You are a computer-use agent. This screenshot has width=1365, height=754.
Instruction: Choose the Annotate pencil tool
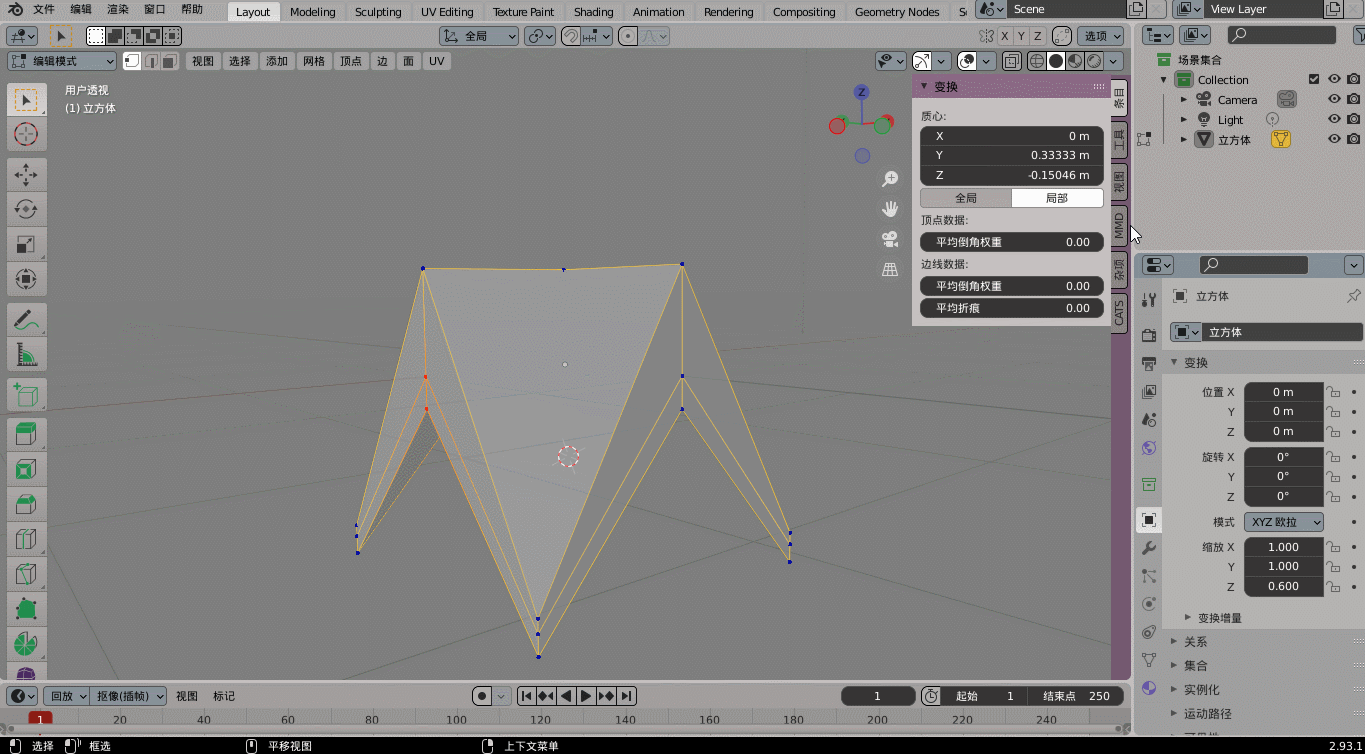pyautogui.click(x=27, y=320)
